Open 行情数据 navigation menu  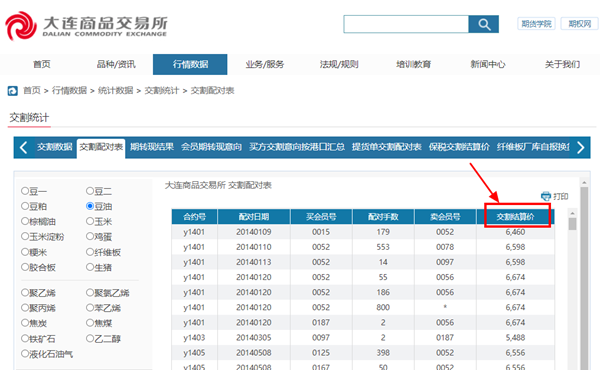[190, 64]
